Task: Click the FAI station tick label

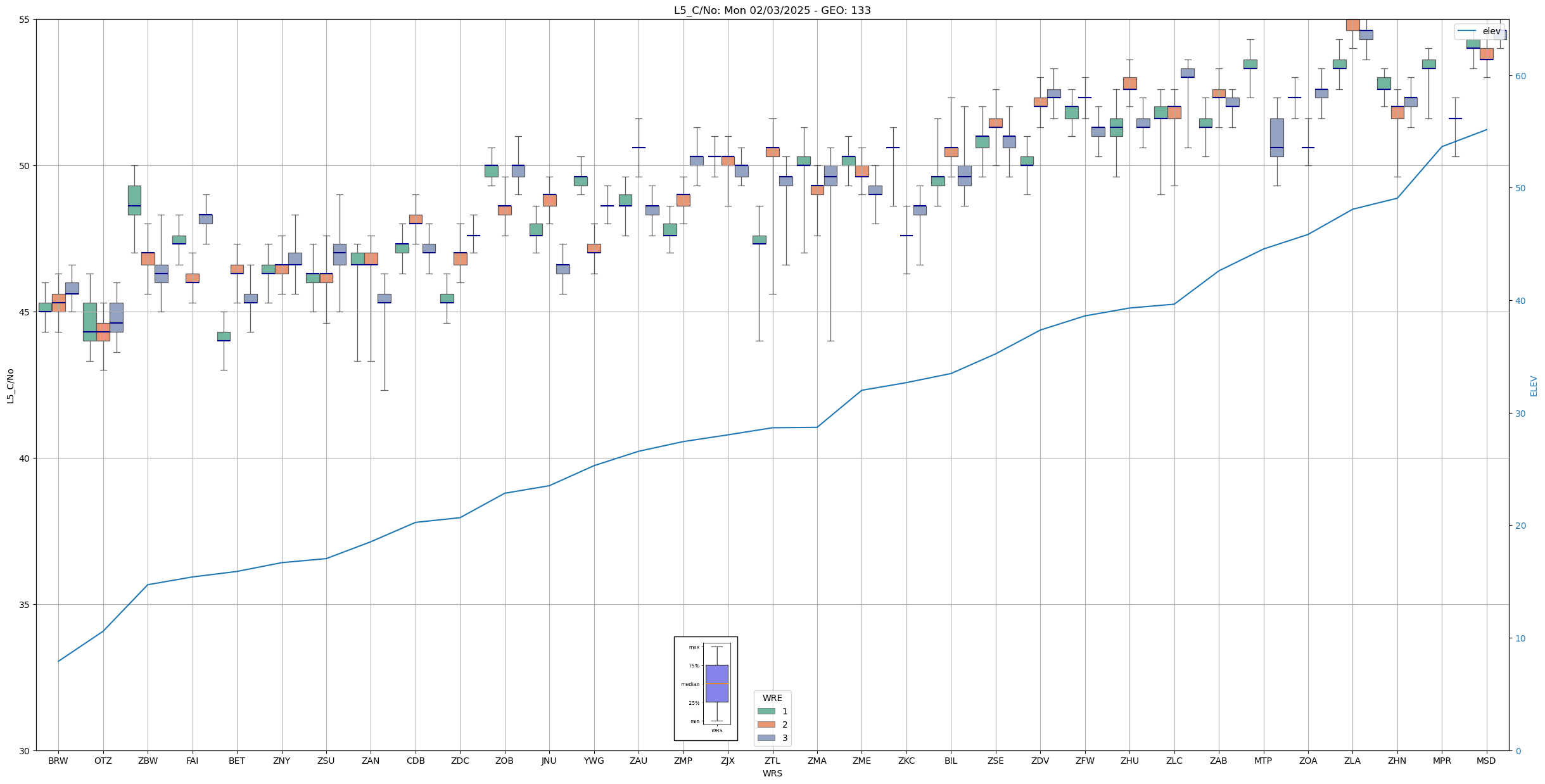Action: tap(192, 761)
